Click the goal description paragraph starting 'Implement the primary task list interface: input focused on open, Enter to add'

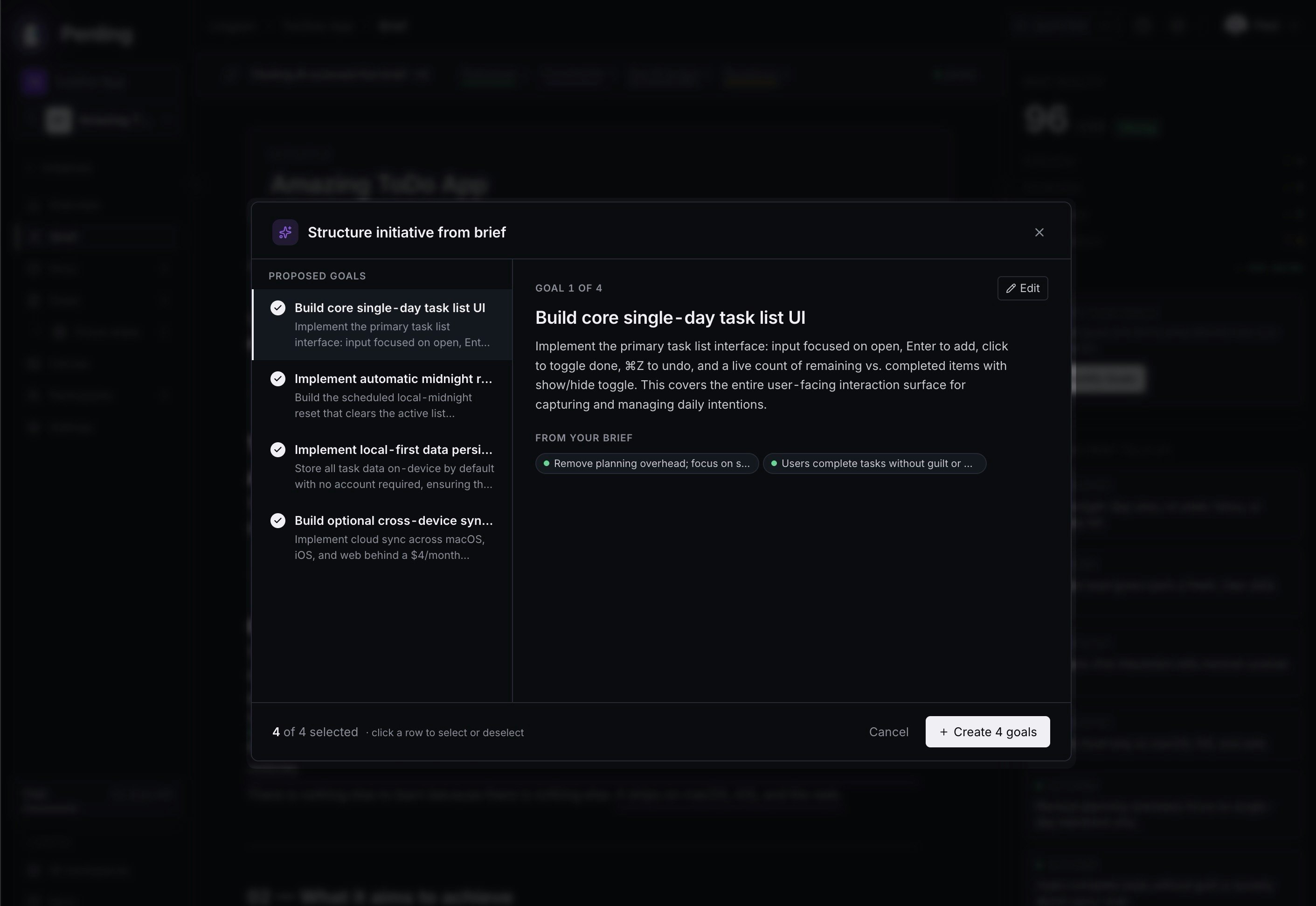[x=772, y=375]
